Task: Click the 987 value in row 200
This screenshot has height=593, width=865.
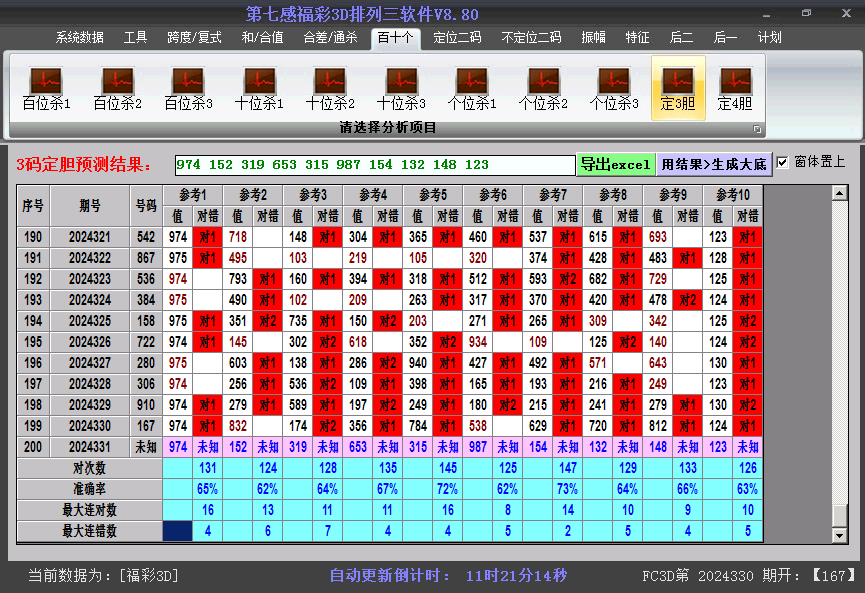Action: (x=478, y=447)
